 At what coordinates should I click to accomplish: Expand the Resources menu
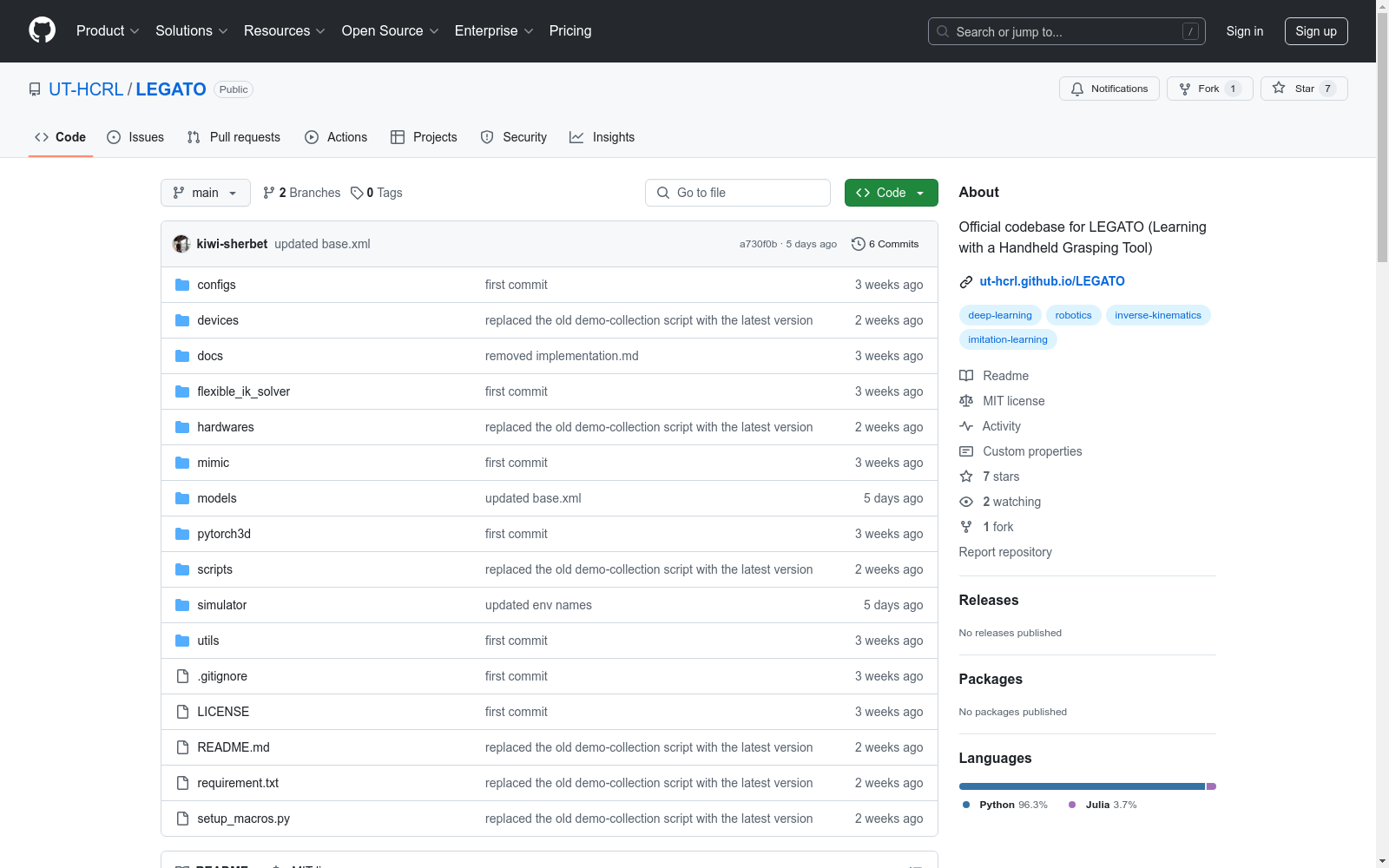coord(285,30)
